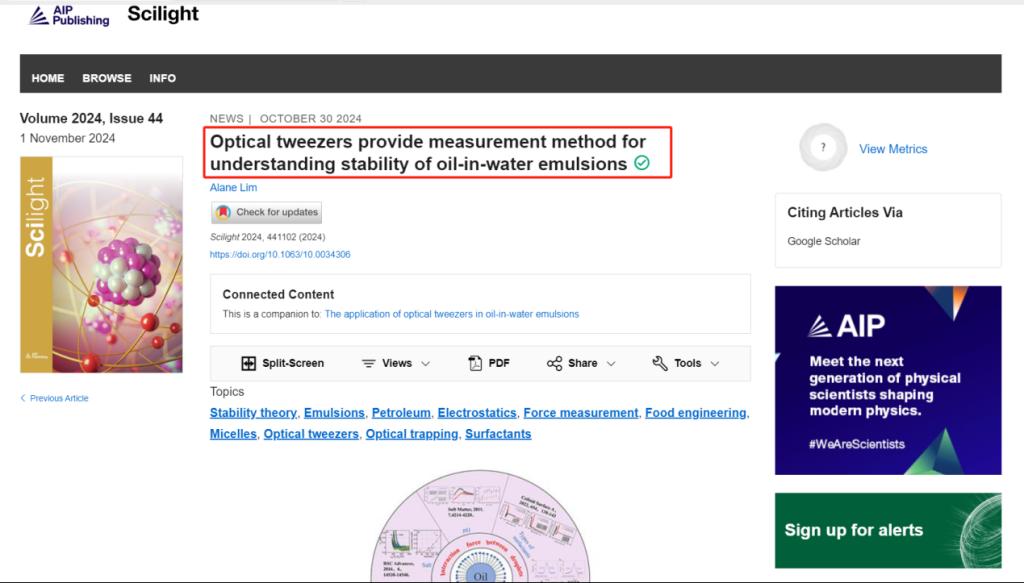Click the circular oil emulsion figure
Screen dimensions: 1024x583
(481, 526)
